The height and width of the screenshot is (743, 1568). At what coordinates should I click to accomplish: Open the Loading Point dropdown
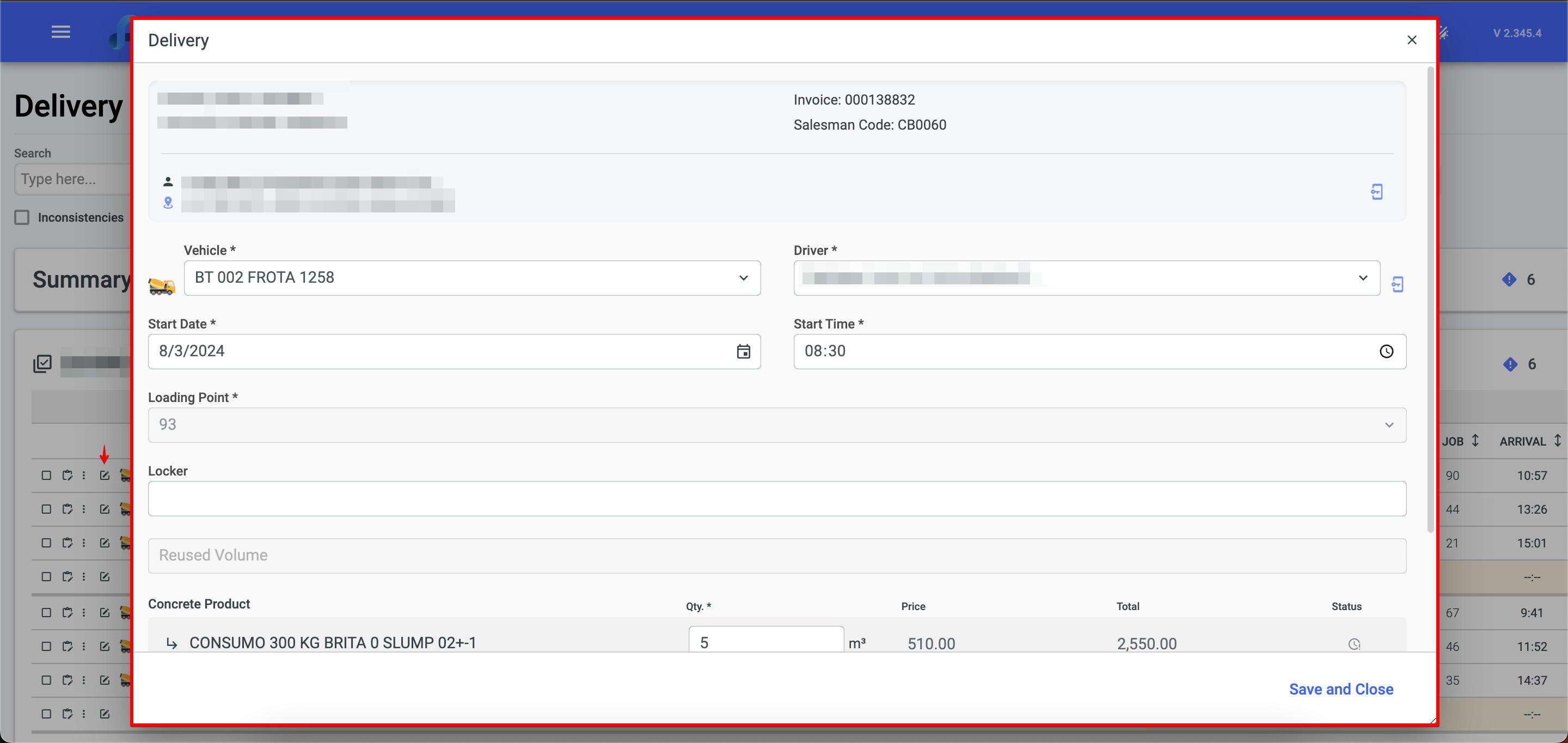pos(777,424)
